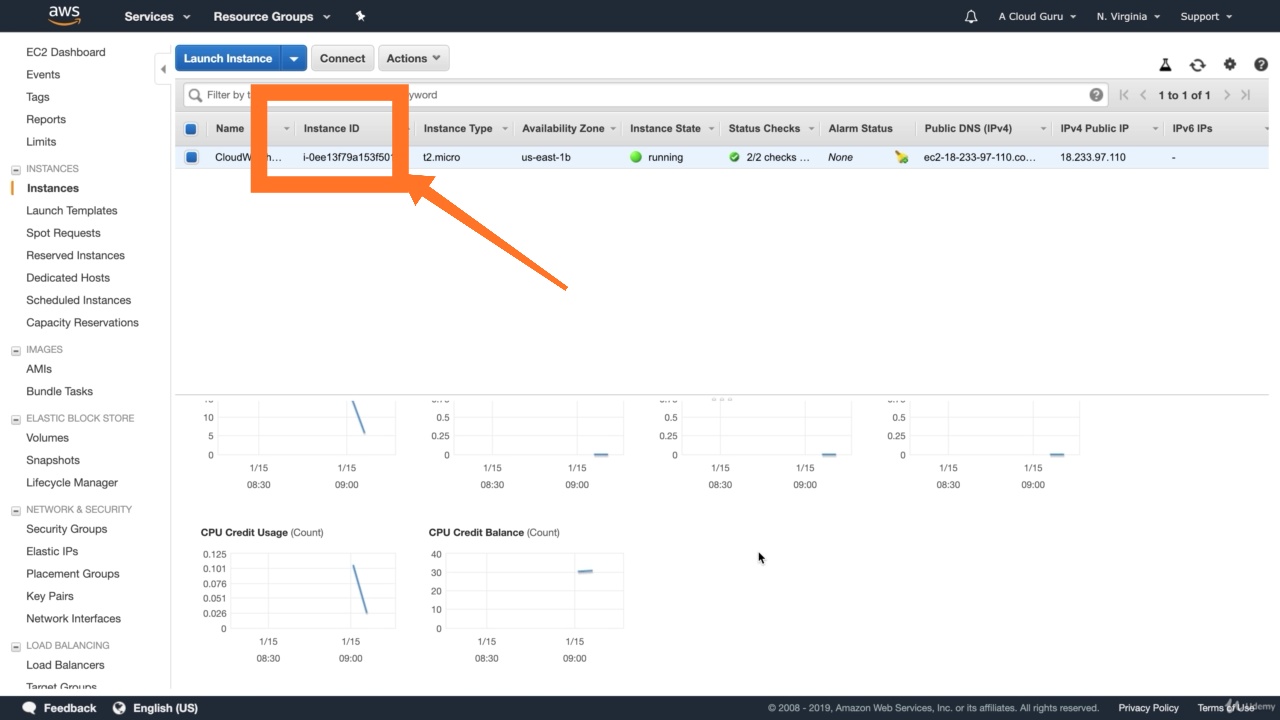1280x720 pixels.
Task: Collapse the left sidebar with the arrow control
Action: tap(163, 68)
